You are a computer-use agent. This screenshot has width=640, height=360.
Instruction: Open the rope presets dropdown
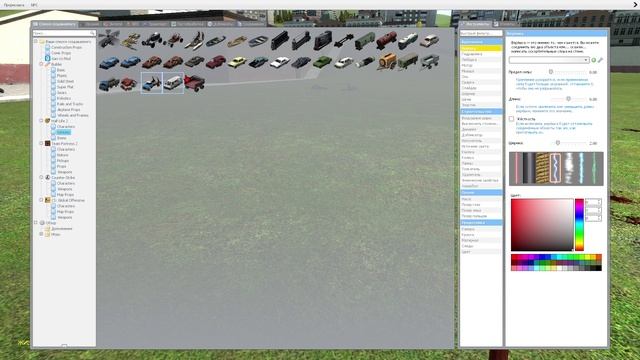(x=549, y=60)
